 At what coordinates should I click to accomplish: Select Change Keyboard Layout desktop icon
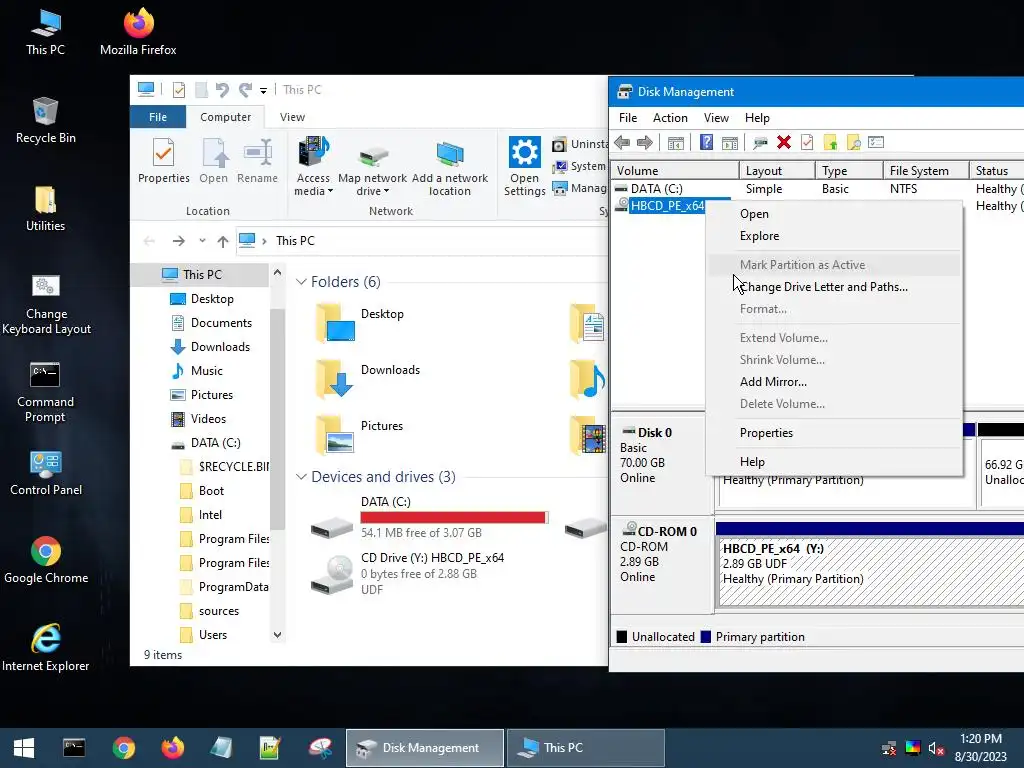[x=46, y=304]
